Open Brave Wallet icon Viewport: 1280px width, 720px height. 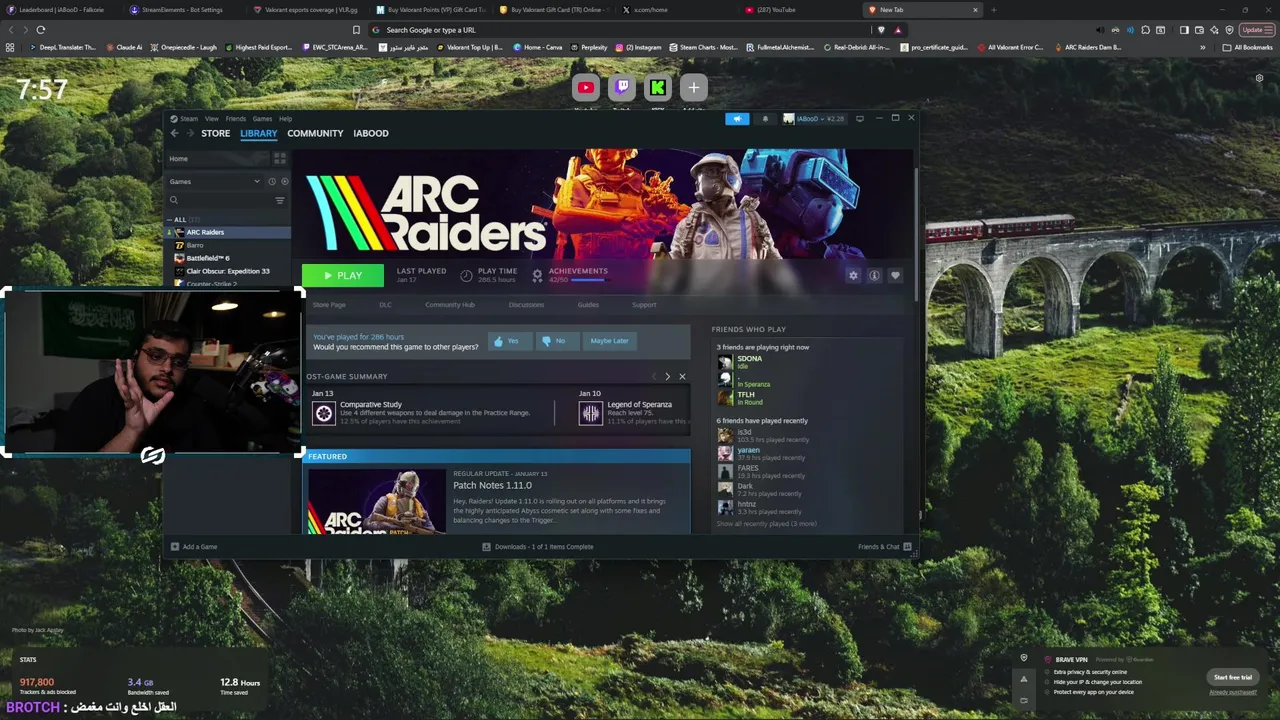point(1199,30)
